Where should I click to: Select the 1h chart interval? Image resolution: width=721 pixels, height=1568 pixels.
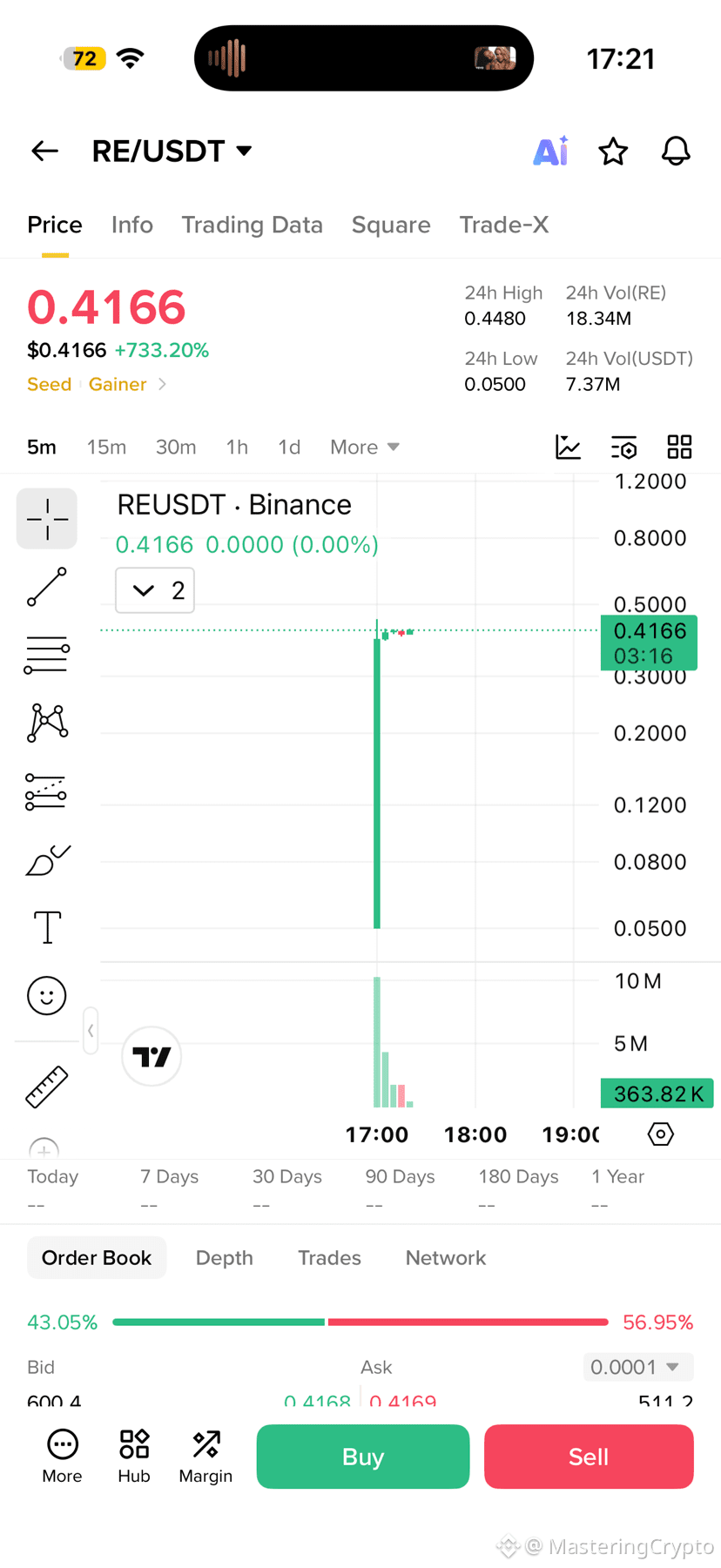pos(237,448)
